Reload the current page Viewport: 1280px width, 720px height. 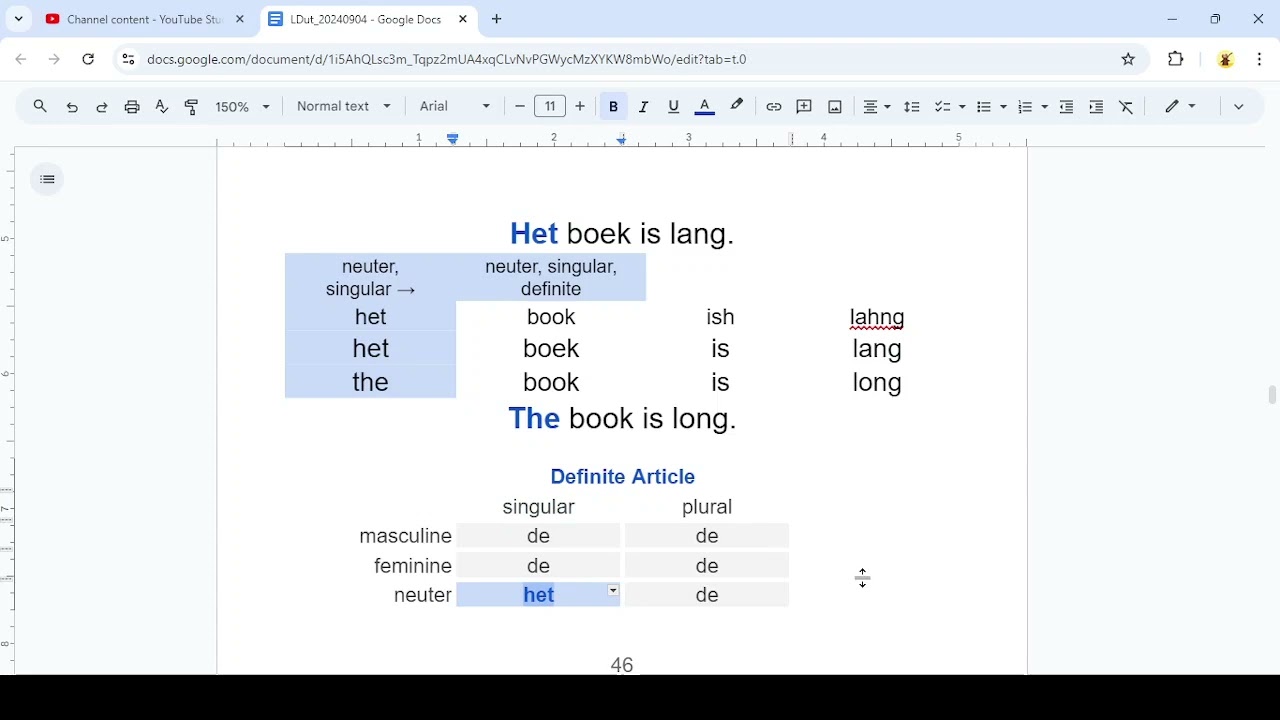click(88, 59)
